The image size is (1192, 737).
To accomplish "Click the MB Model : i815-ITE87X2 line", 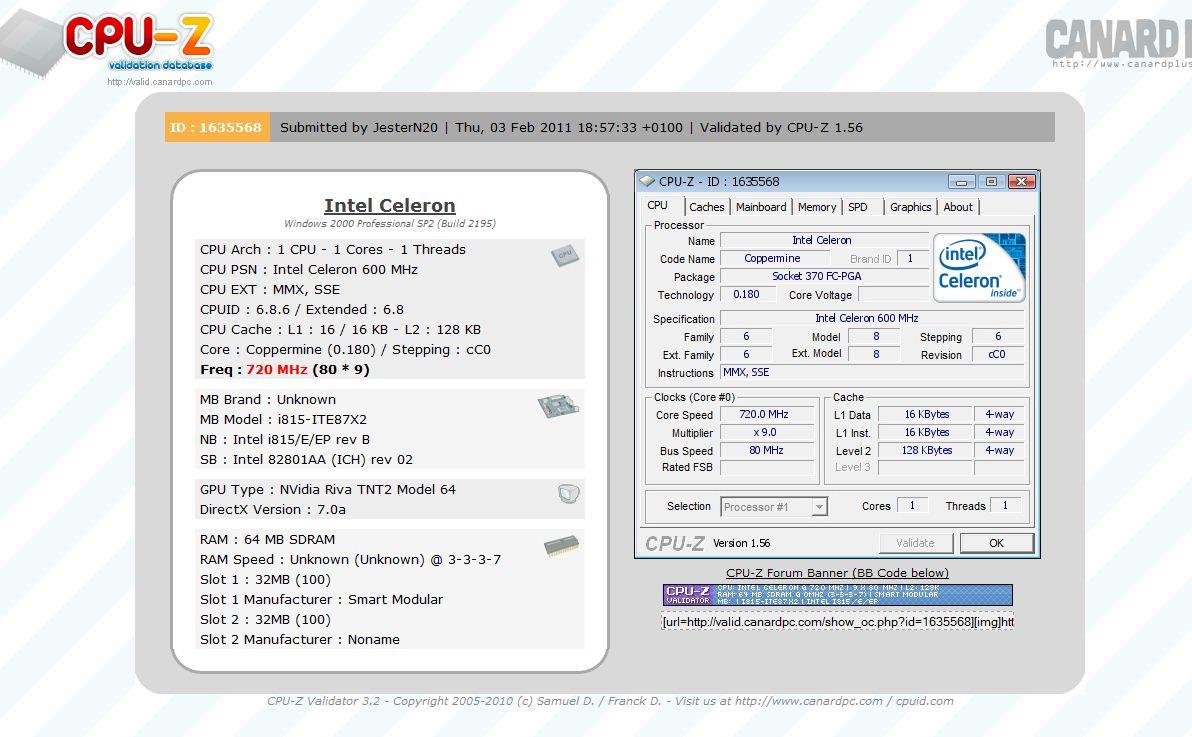I will point(284,419).
